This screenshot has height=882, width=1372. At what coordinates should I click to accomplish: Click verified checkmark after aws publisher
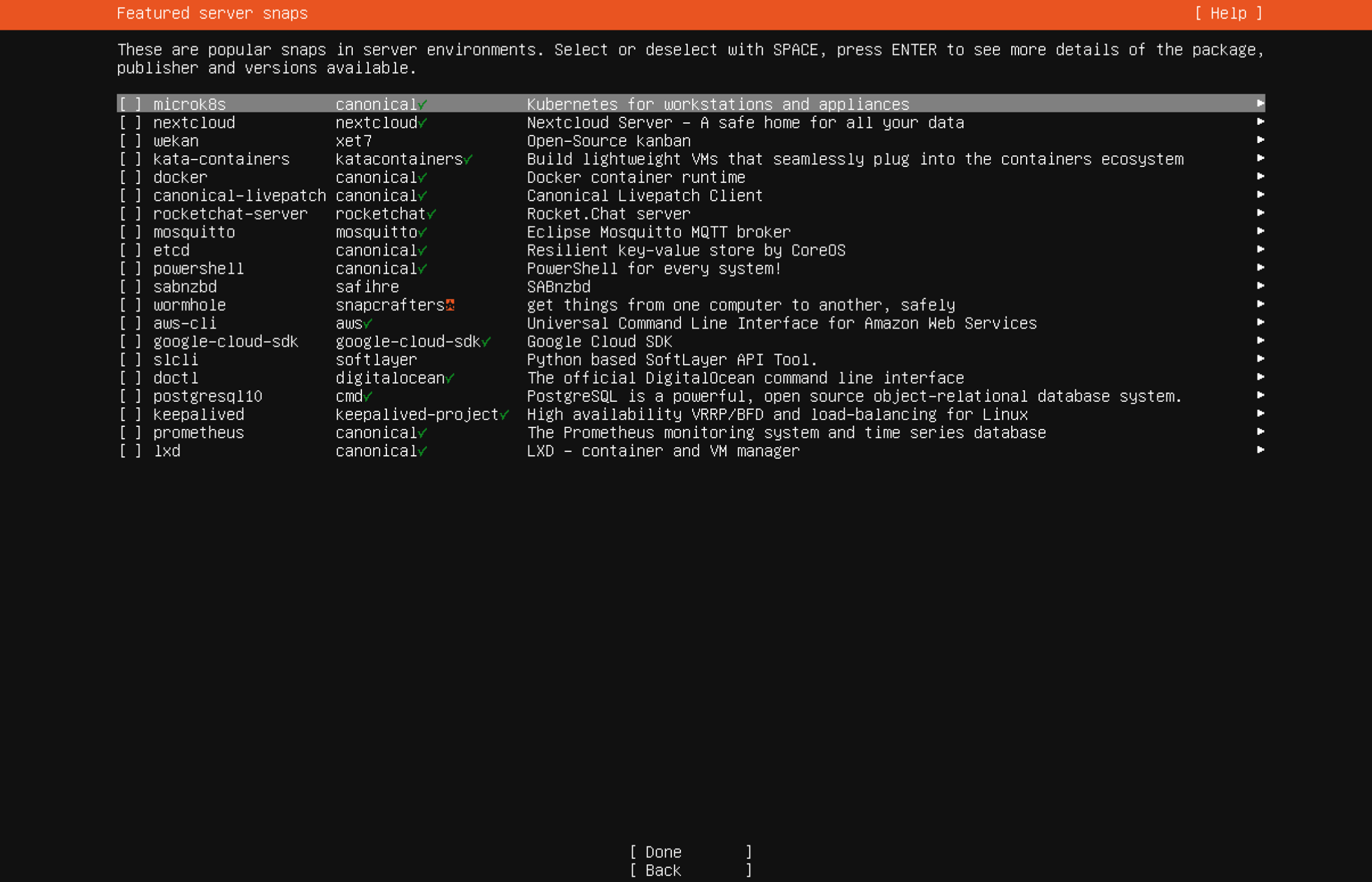click(368, 324)
